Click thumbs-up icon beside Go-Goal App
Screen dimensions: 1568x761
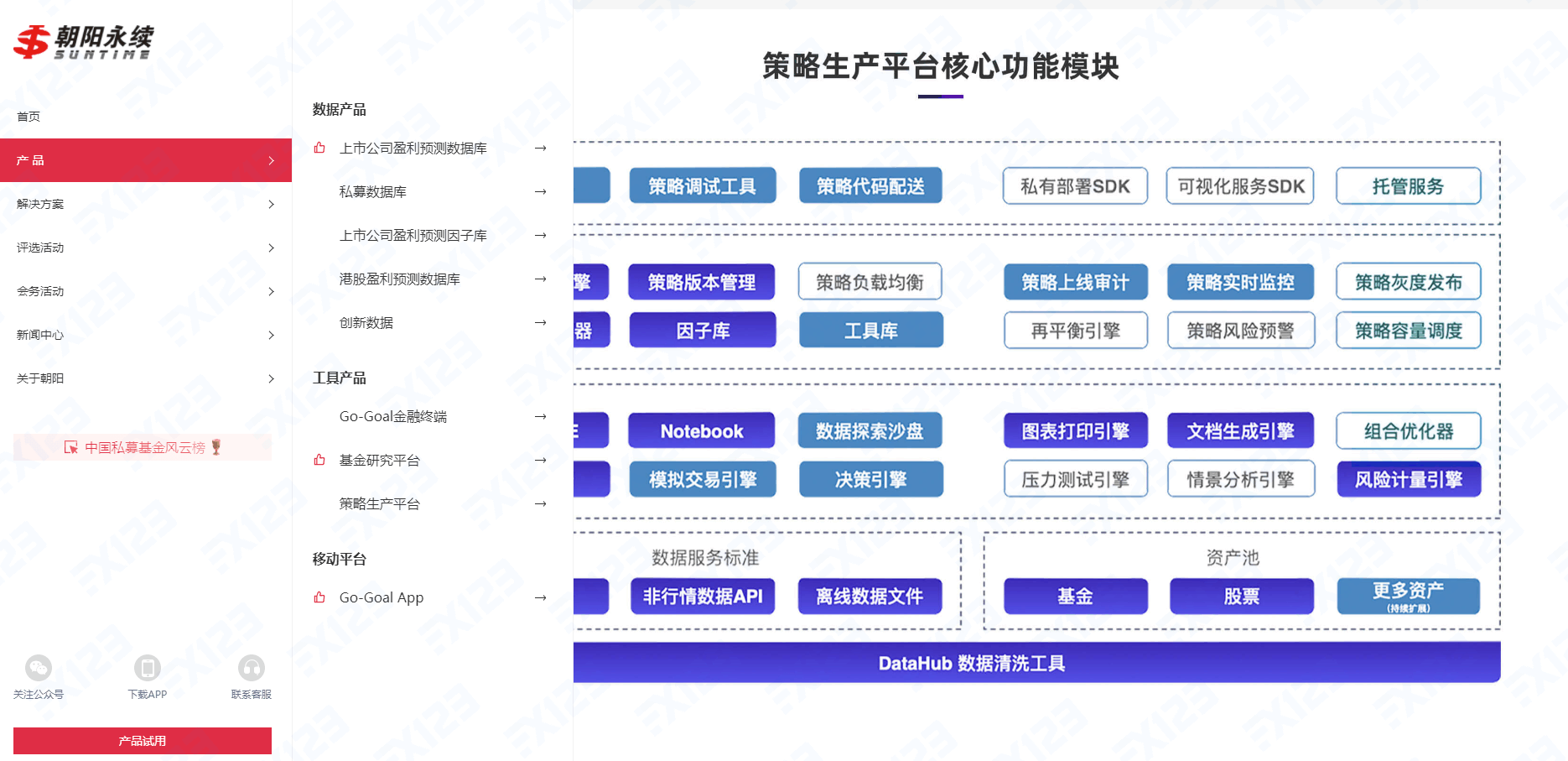[319, 597]
